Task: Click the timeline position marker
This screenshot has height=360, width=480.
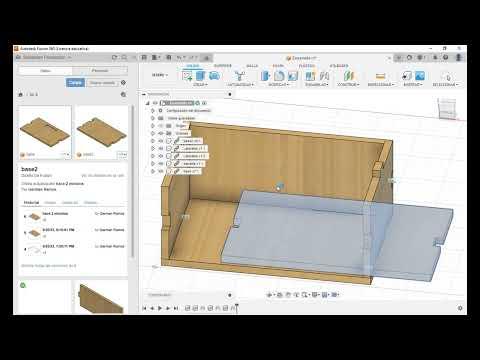Action: [236, 308]
